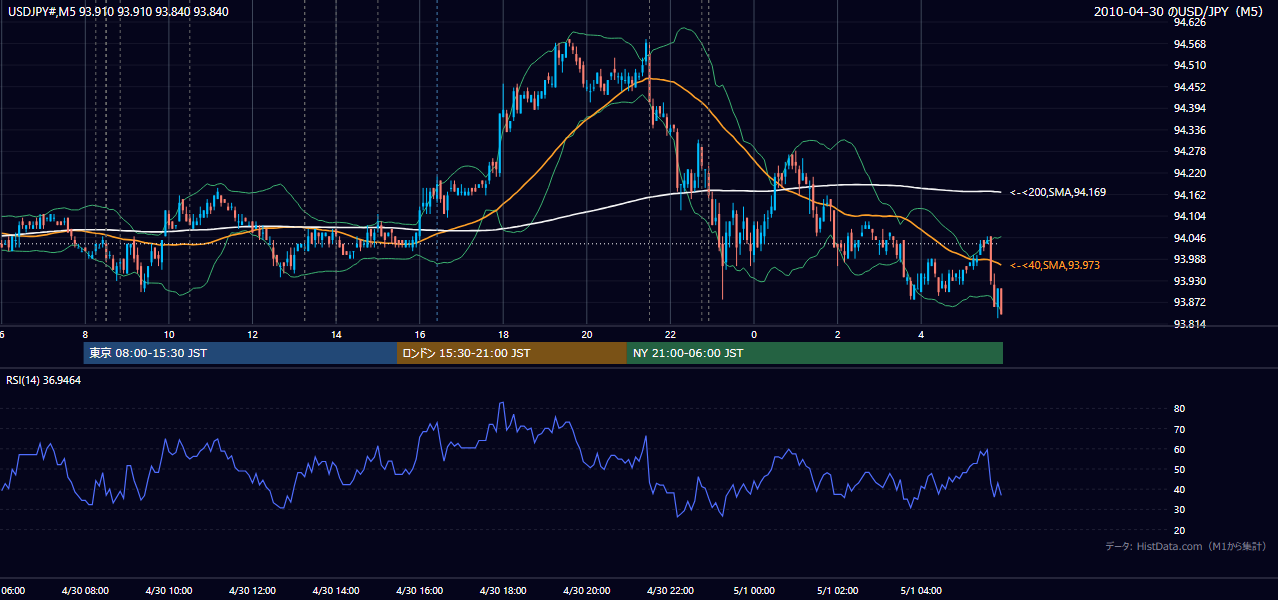
Task: Click the 94.336 price axis value
Action: [1190, 130]
